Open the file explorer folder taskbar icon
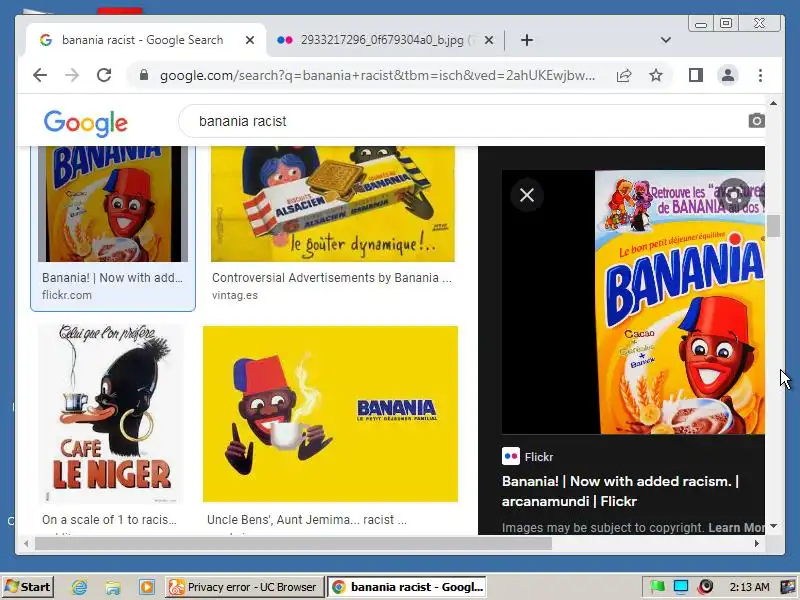This screenshot has width=800, height=600. [113, 587]
